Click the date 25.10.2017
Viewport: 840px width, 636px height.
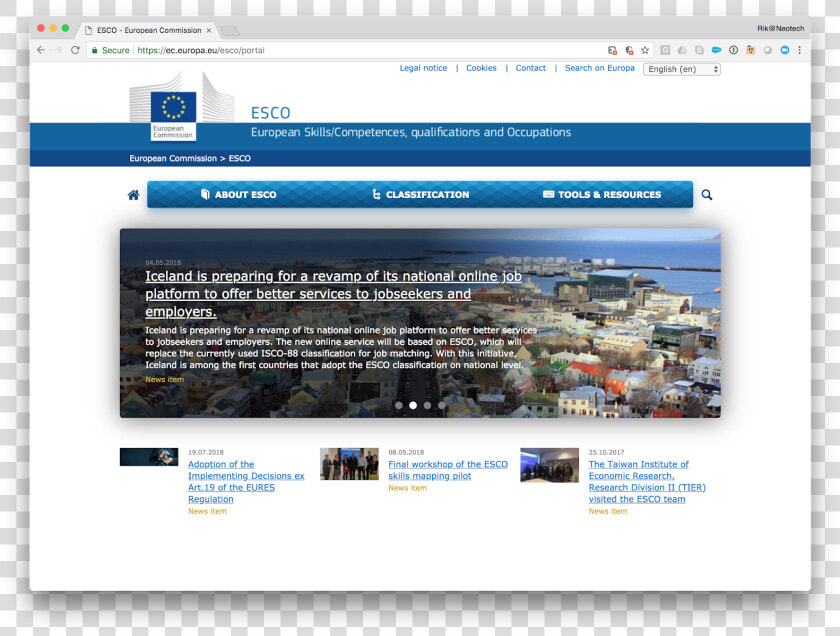coord(606,452)
